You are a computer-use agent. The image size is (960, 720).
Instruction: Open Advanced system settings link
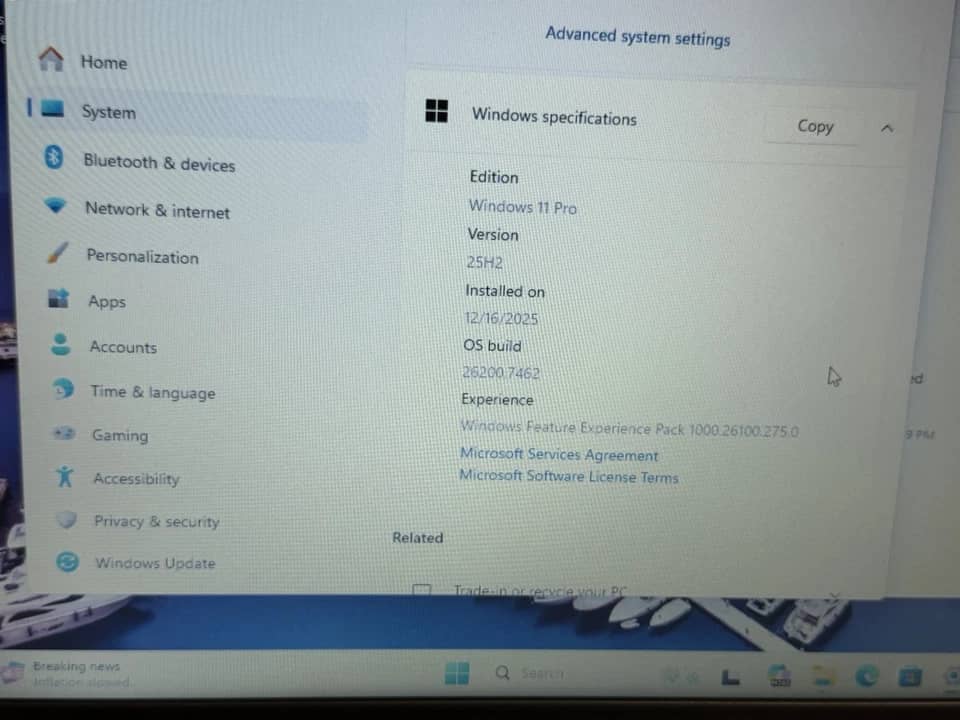637,37
